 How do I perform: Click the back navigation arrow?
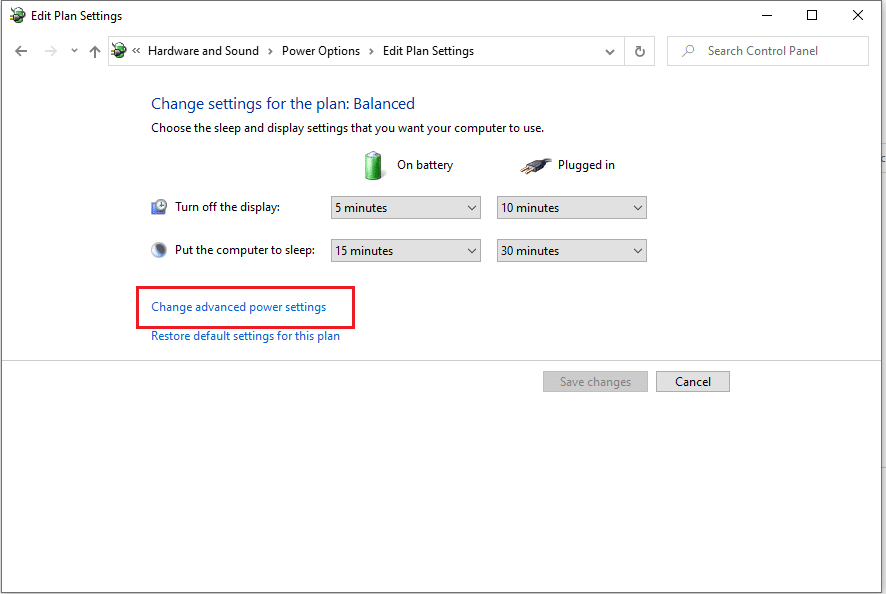21,50
